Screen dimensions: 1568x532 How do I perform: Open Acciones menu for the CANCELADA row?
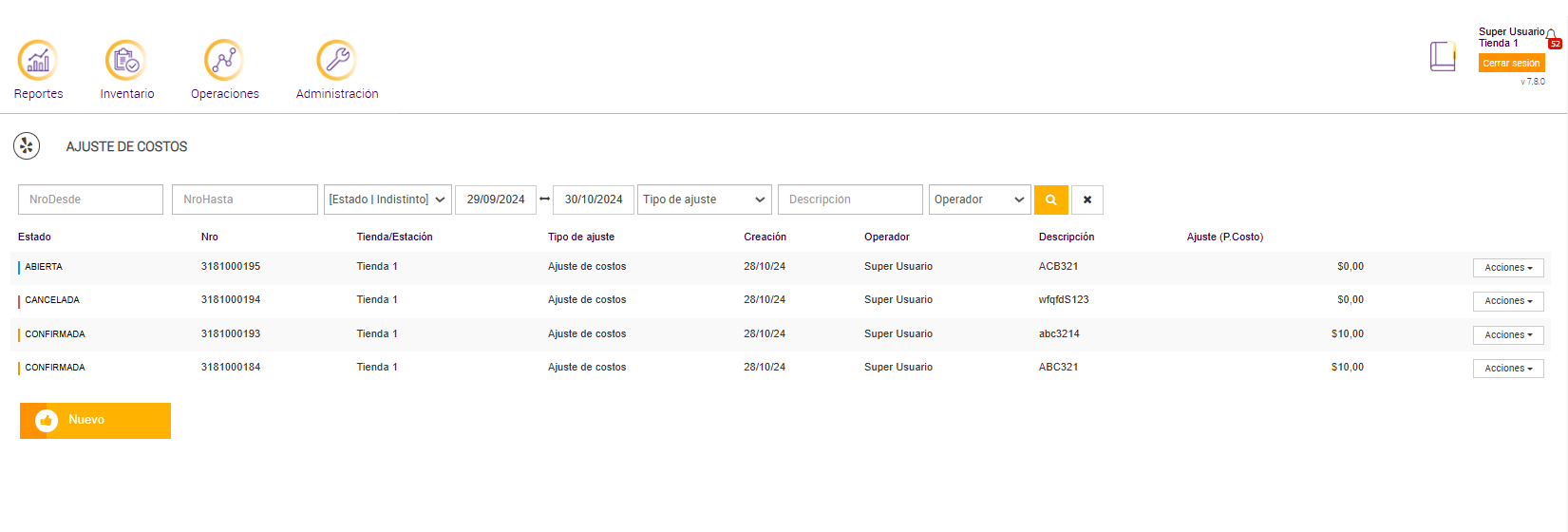pyautogui.click(x=1507, y=301)
